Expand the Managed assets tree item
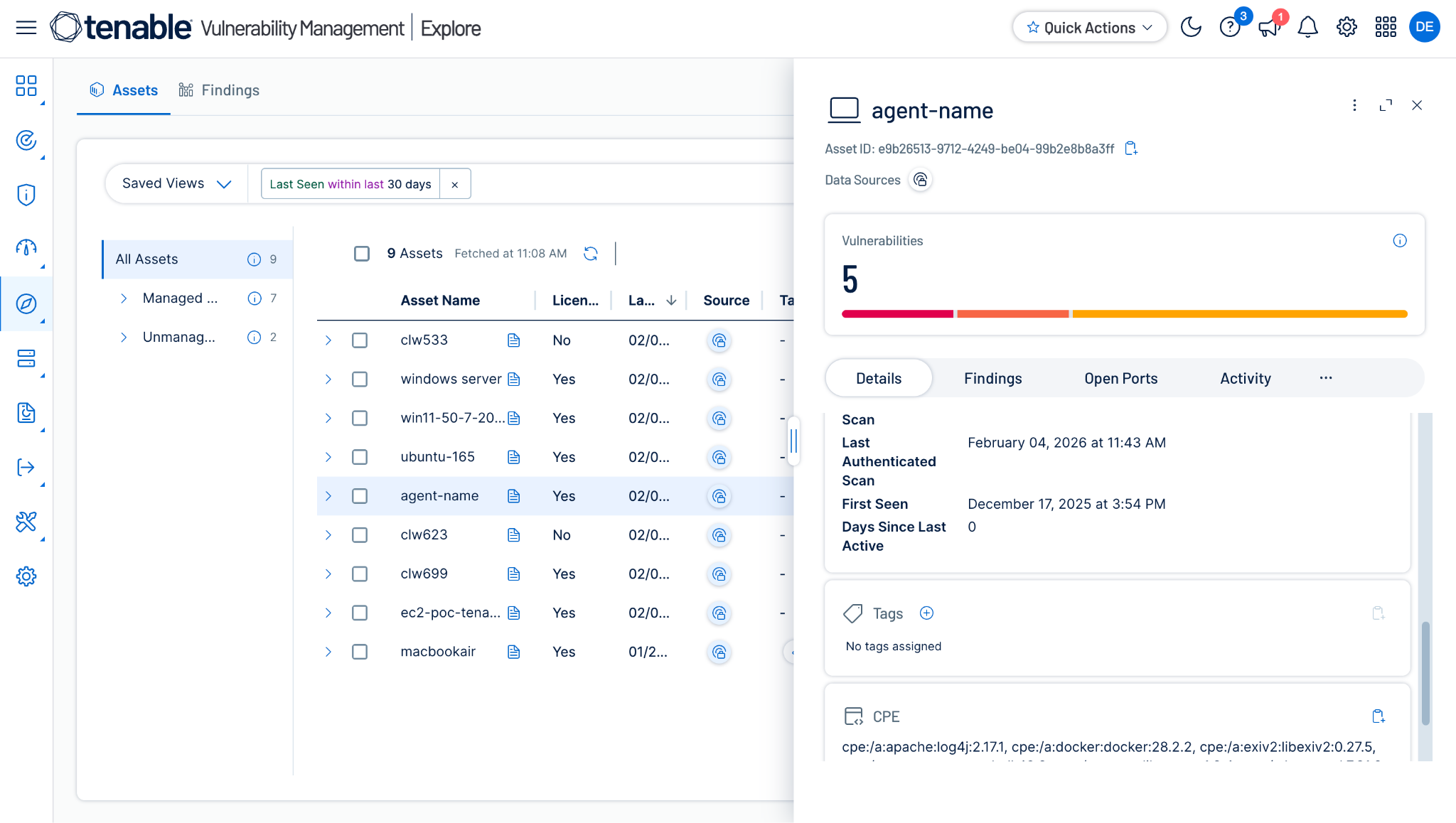 pyautogui.click(x=124, y=298)
